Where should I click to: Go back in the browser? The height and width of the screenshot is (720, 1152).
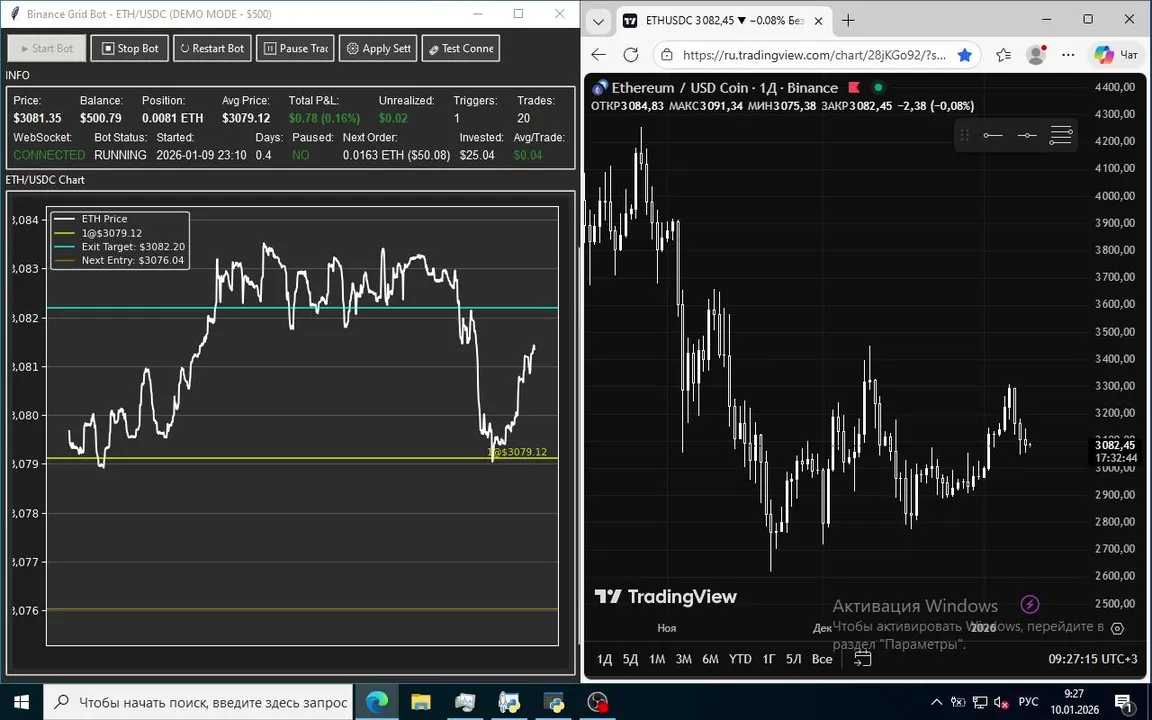[x=599, y=55]
